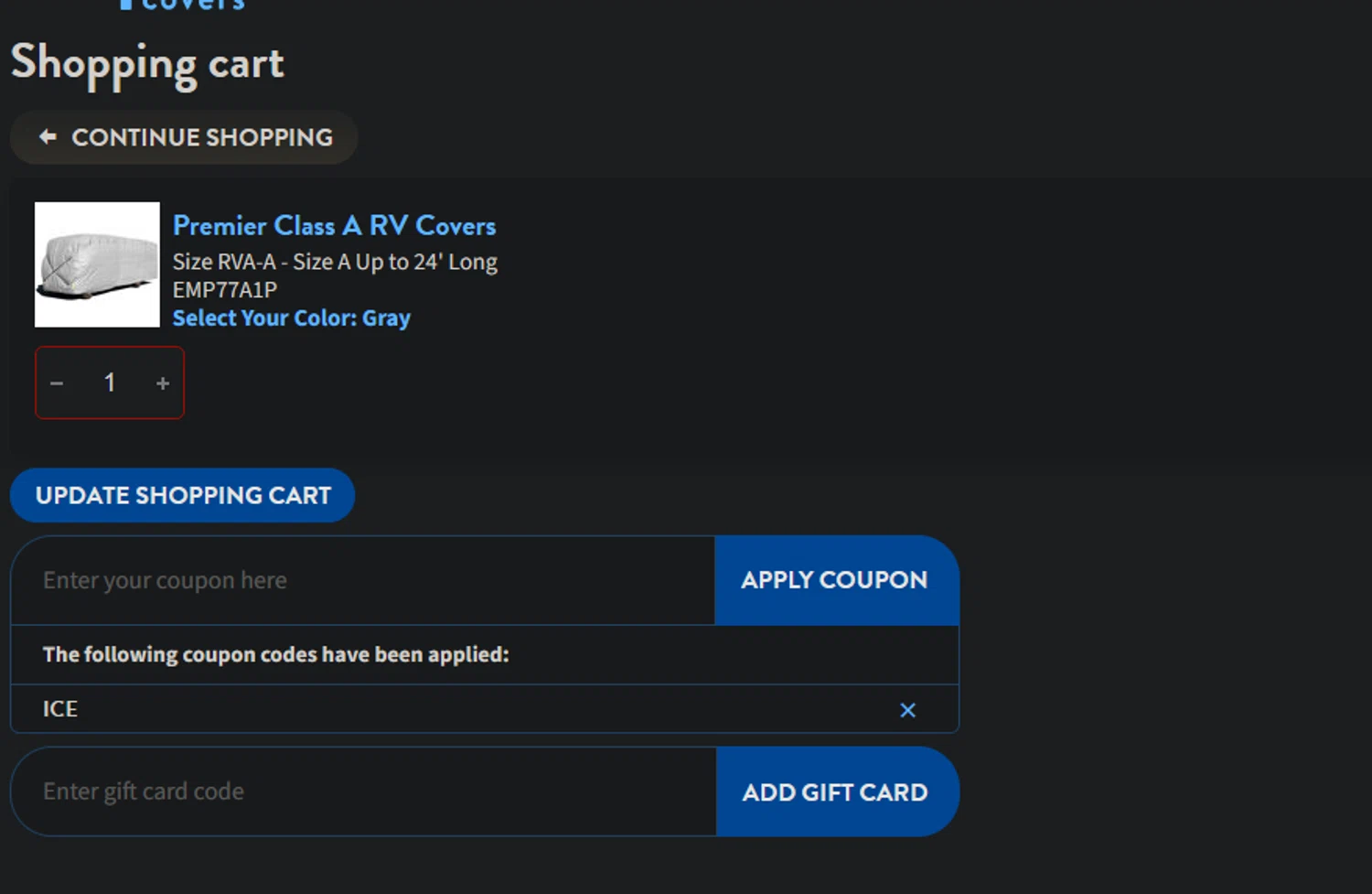This screenshot has width=1372, height=894.
Task: Remove the ICE coupon with the X icon
Action: click(x=907, y=710)
